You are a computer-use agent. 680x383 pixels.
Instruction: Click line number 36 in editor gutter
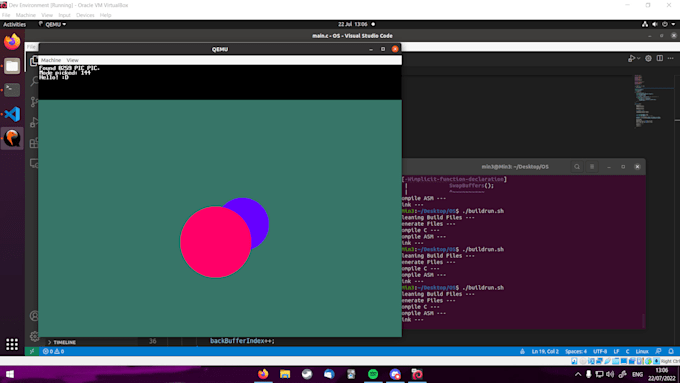[153, 341]
